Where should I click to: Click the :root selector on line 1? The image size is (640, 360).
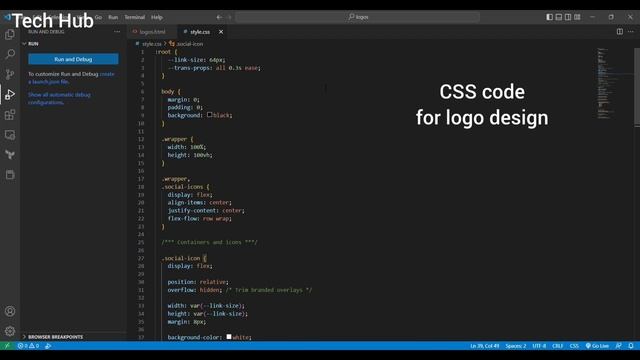coord(163,52)
